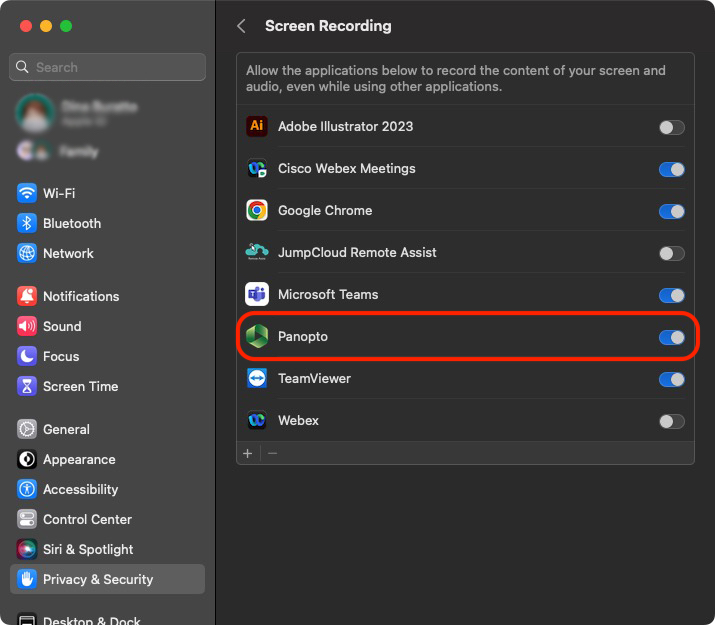
Task: Open Appearance settings
Action: (107, 459)
